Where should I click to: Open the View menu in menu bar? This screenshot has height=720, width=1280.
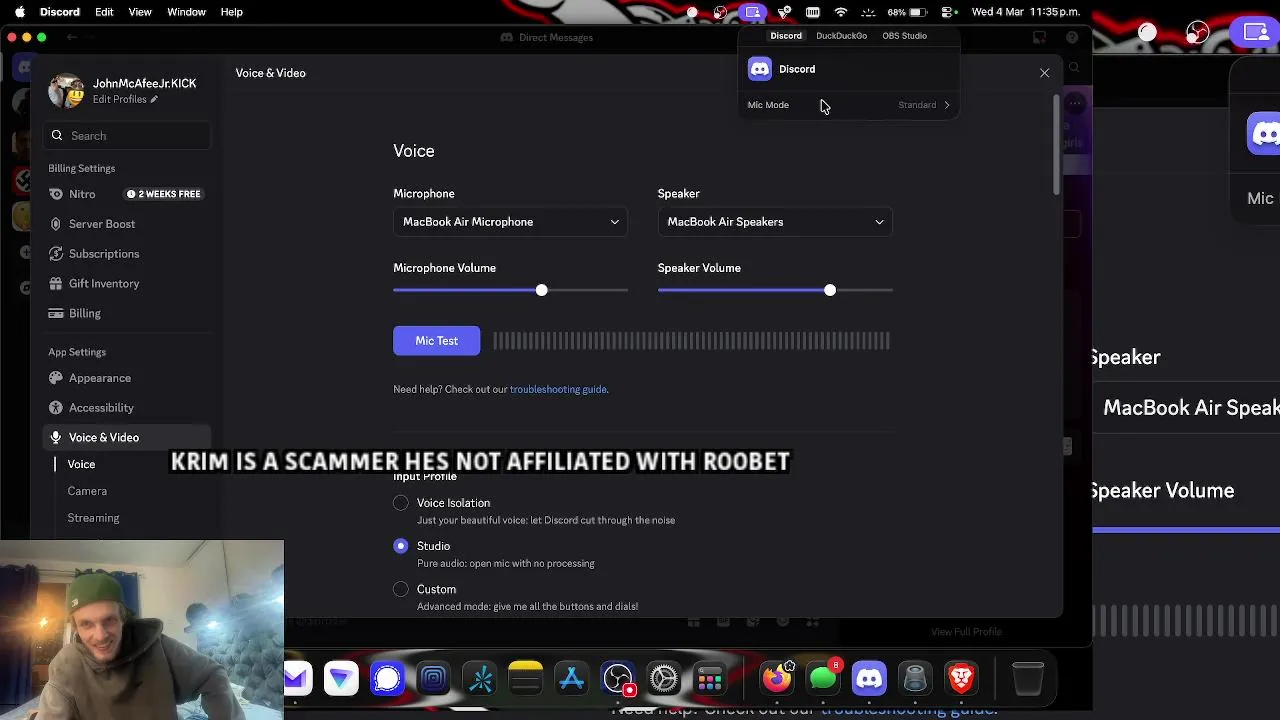(140, 12)
